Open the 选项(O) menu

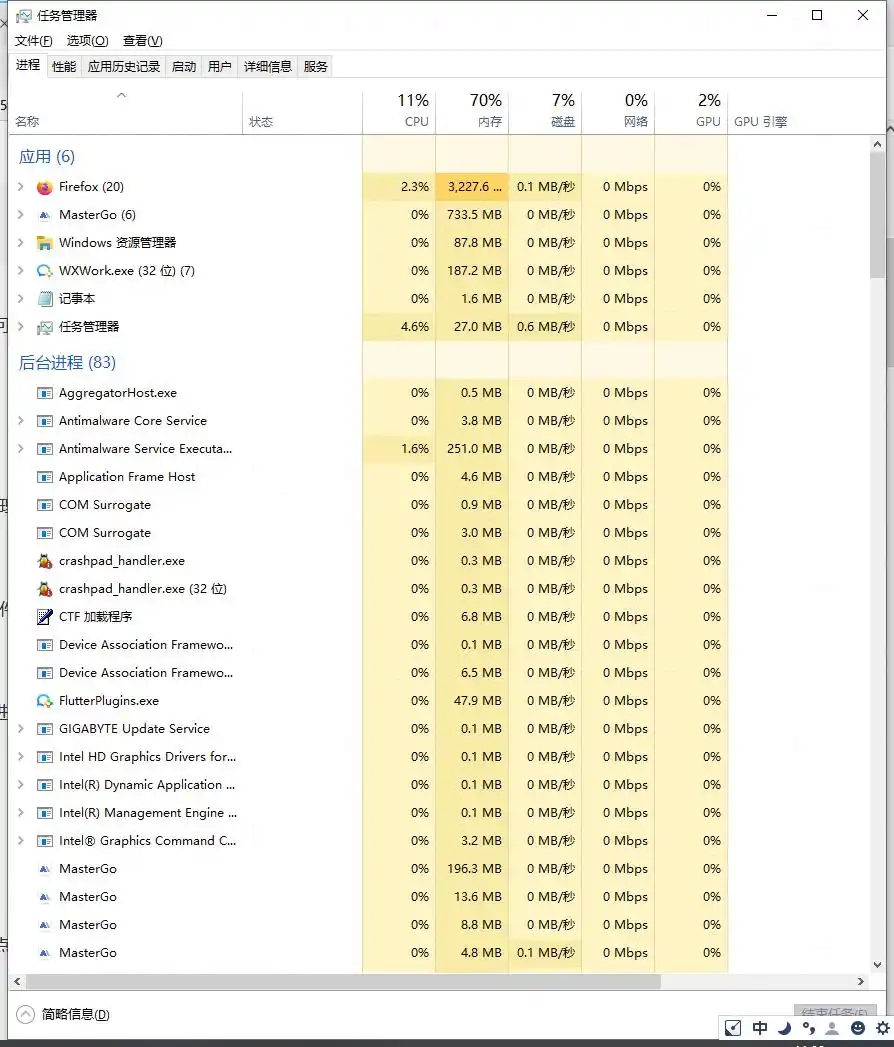(87, 41)
